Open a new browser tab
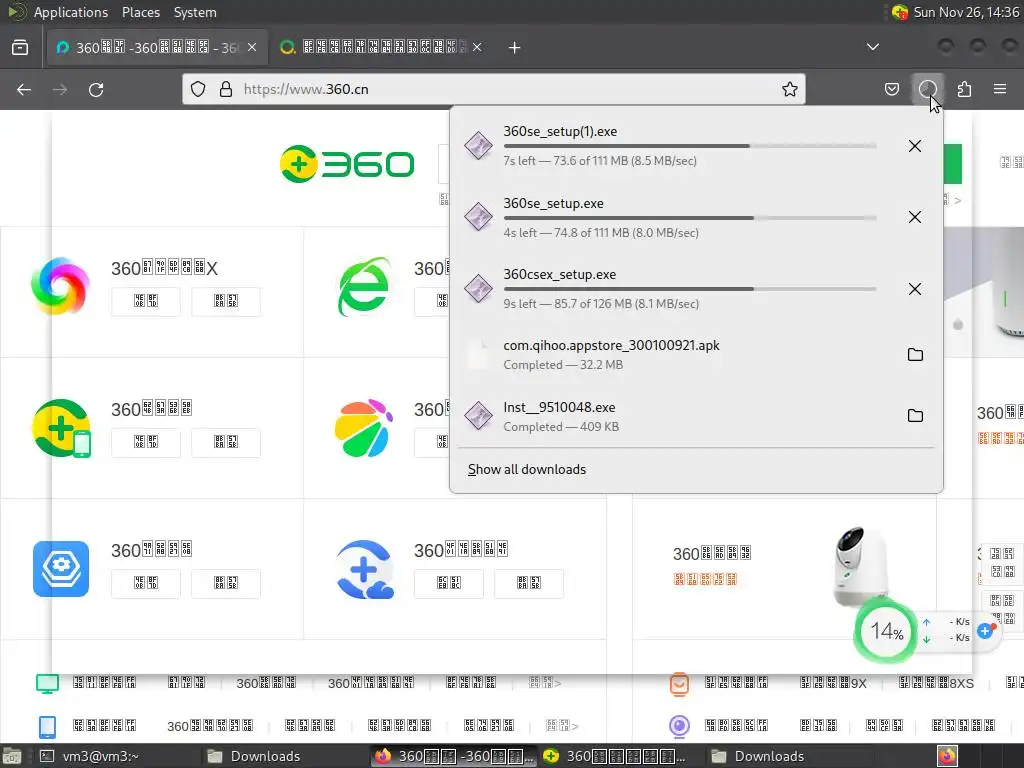Viewport: 1024px width, 768px height. click(x=515, y=47)
